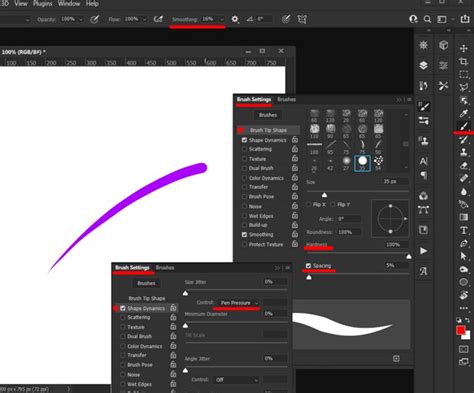Open the share icon in options bar

click(x=465, y=19)
